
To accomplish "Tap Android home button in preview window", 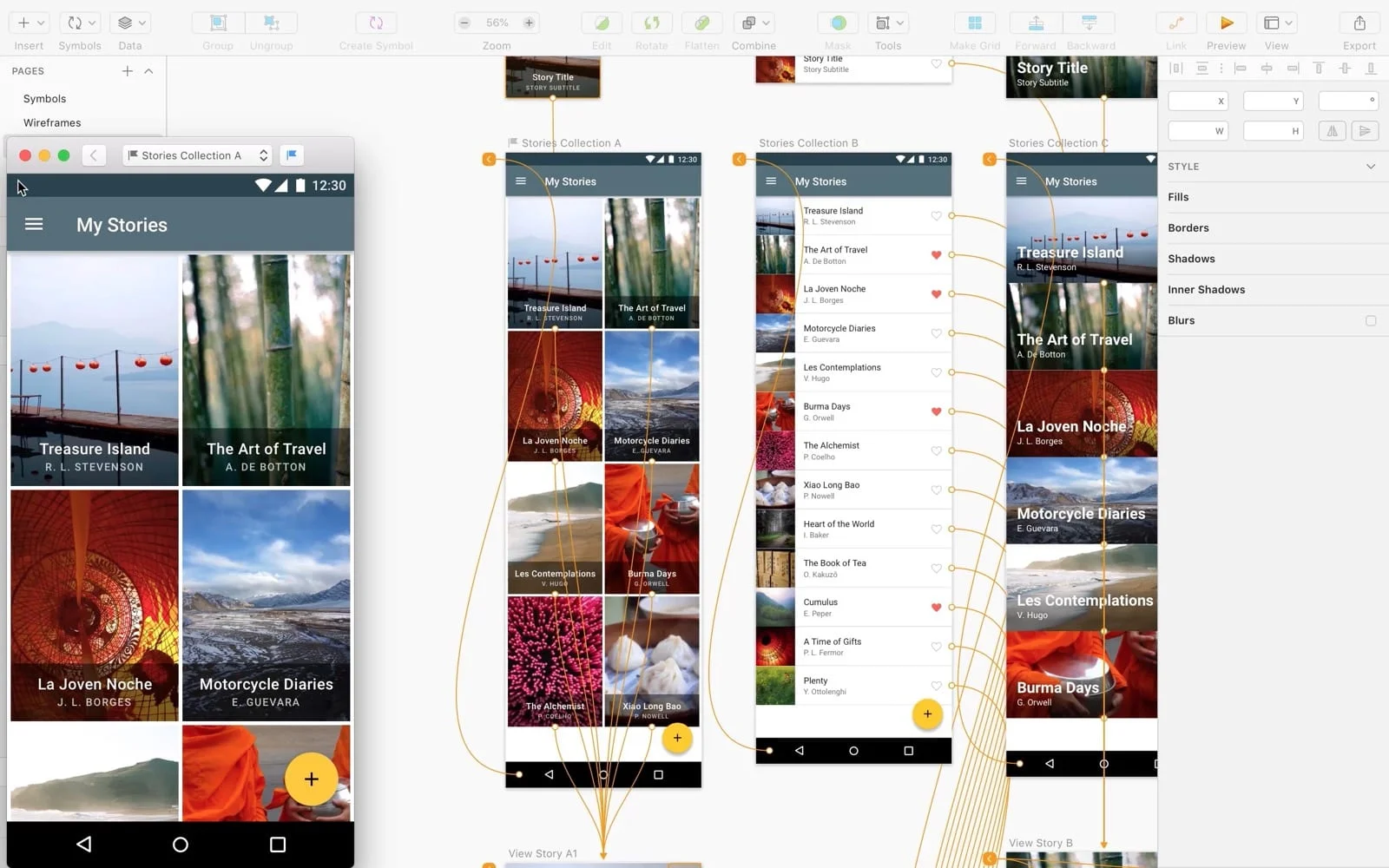I will [181, 845].
